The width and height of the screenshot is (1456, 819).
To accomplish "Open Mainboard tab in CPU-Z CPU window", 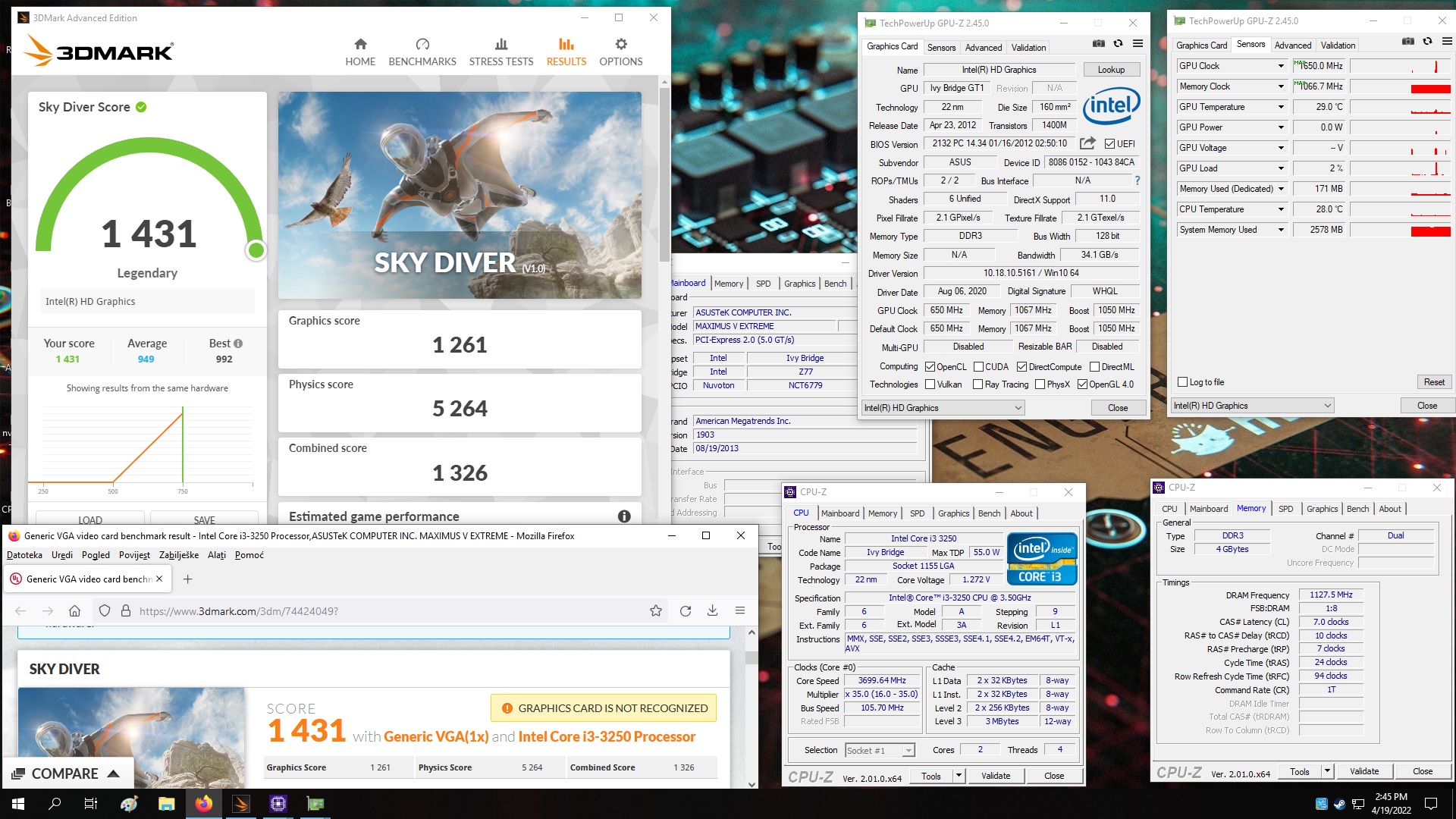I will [x=840, y=513].
